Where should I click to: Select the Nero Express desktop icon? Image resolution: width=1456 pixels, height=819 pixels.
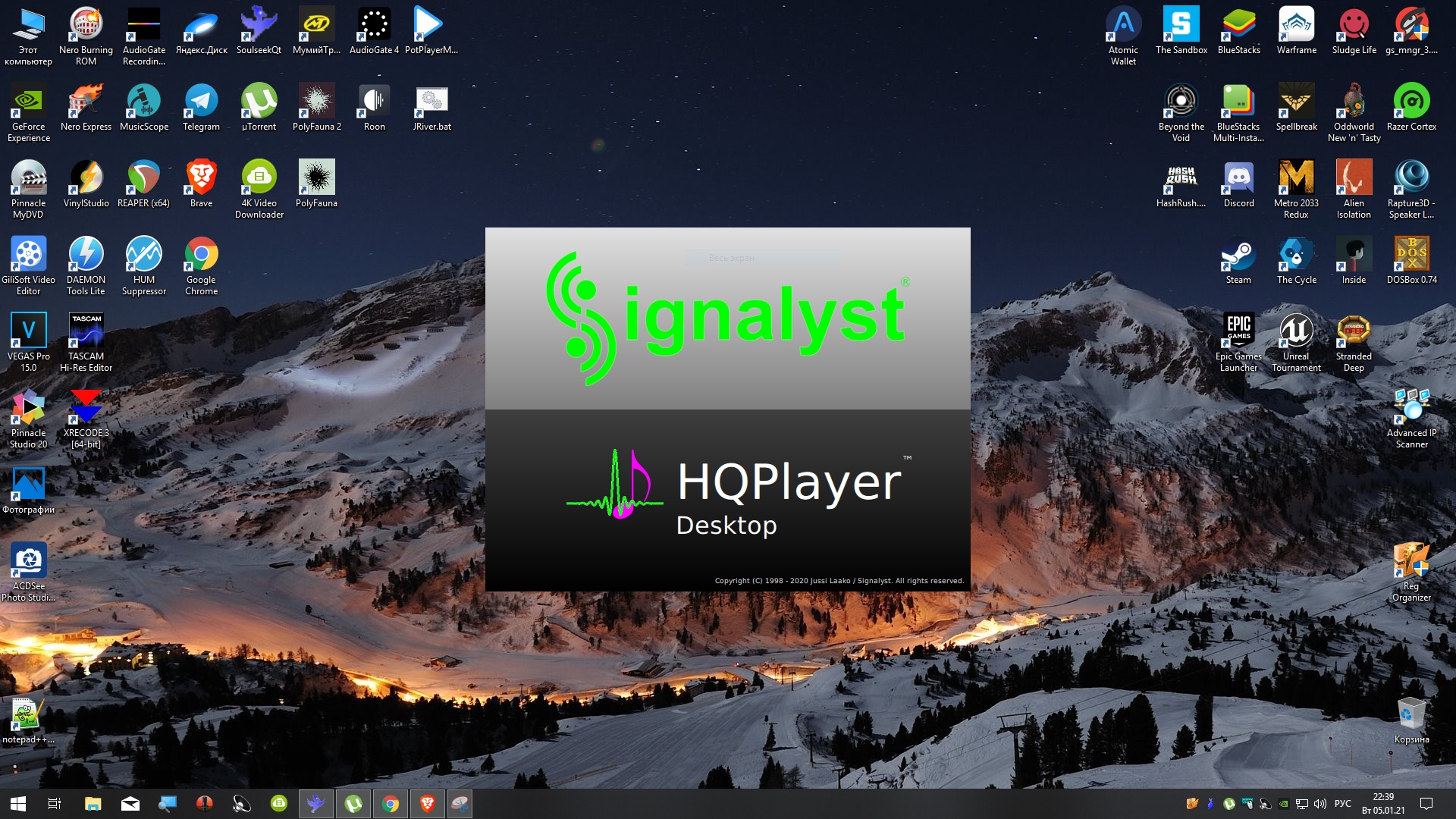(x=86, y=107)
